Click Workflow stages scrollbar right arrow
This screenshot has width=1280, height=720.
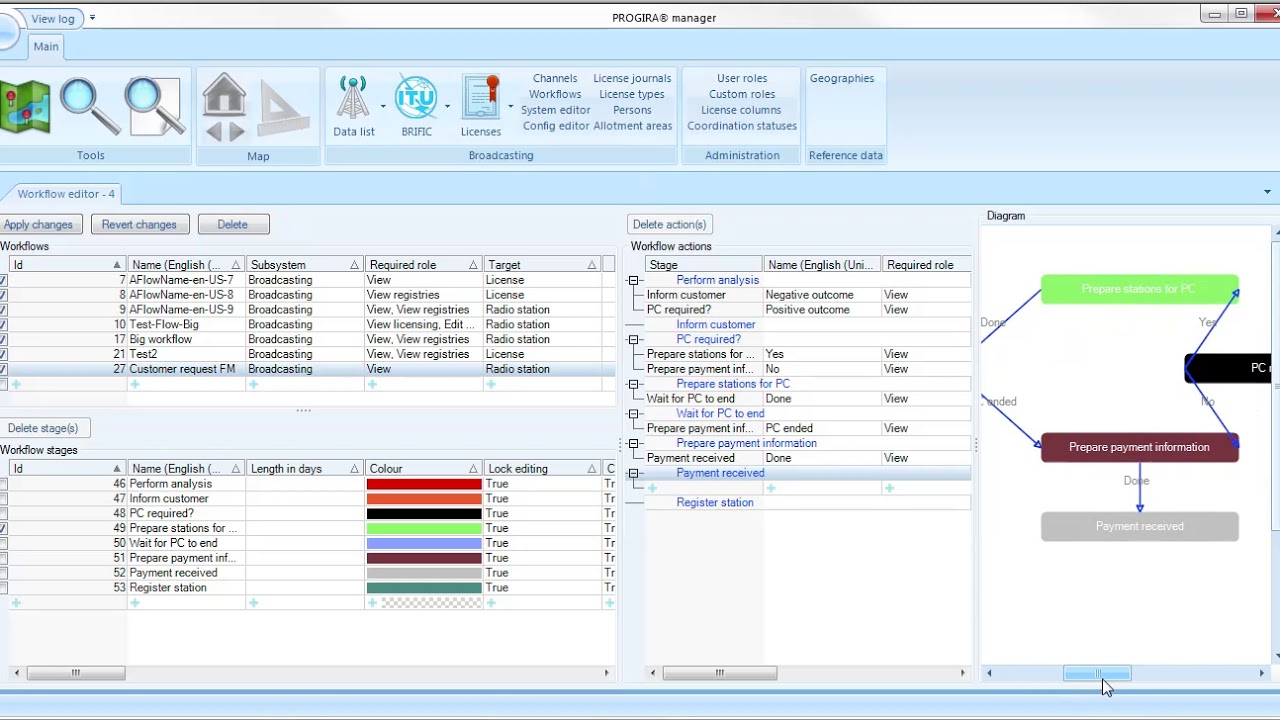tap(606, 673)
